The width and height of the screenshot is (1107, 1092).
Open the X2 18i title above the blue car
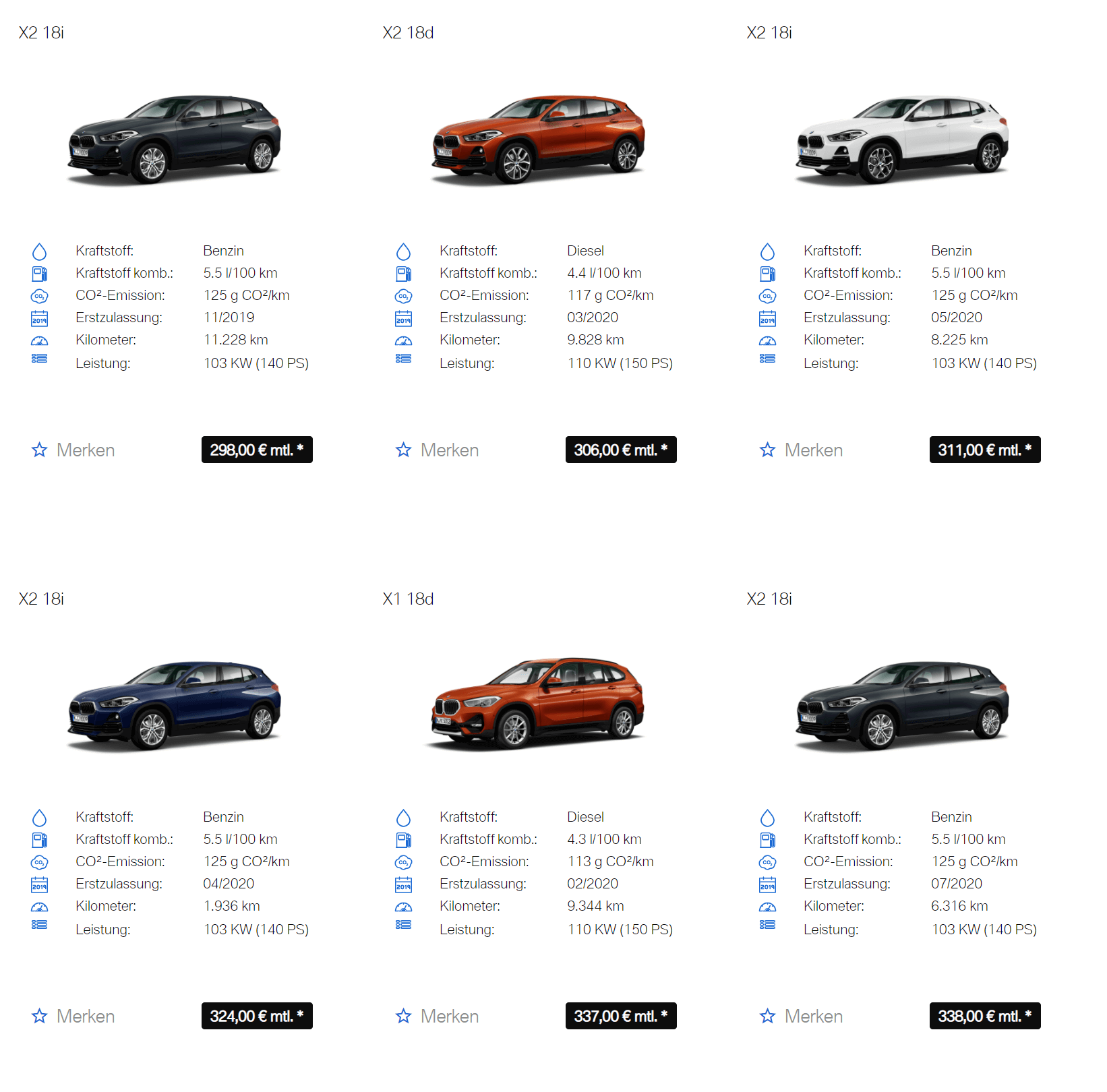[x=41, y=599]
